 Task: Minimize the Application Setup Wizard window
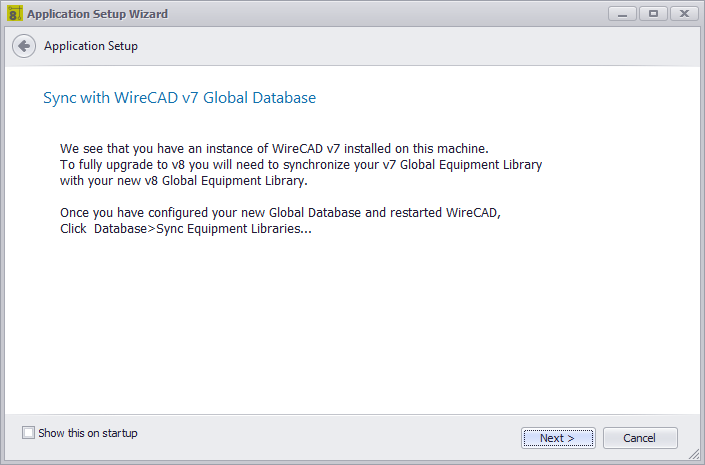point(622,14)
